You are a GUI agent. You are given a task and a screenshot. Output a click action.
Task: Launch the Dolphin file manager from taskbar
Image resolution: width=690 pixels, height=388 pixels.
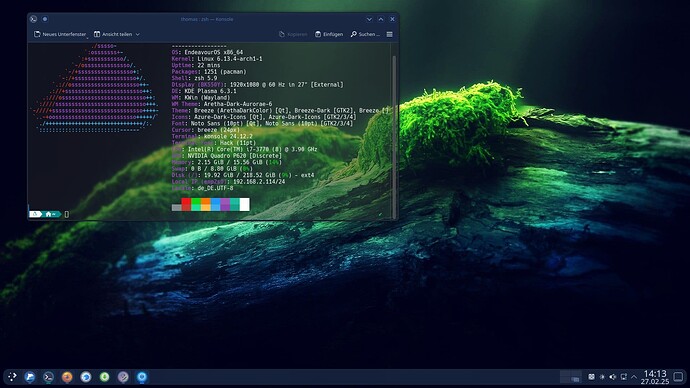pyautogui.click(x=30, y=377)
